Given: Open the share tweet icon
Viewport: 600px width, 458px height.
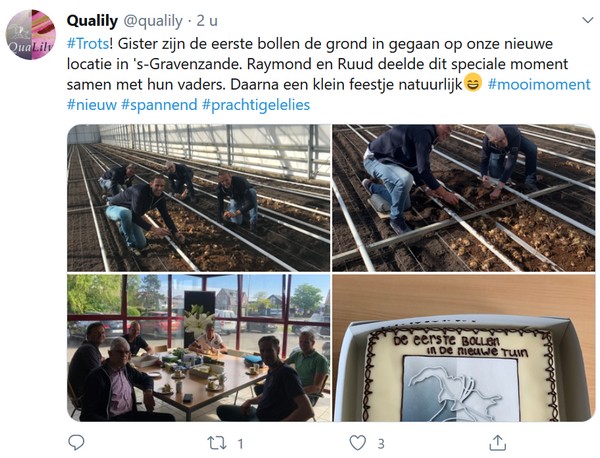Looking at the screenshot, I should [497, 443].
